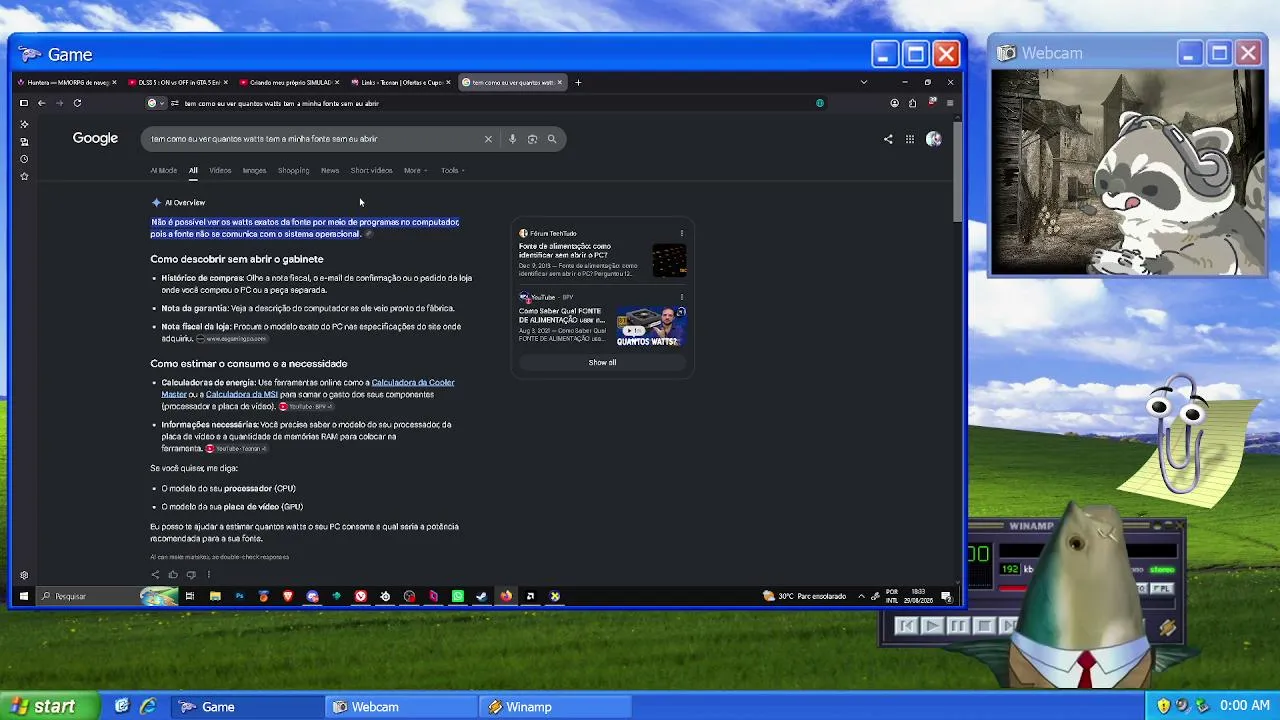Click the inner Windows Start button
This screenshot has width=1280, height=720.
pos(24,596)
